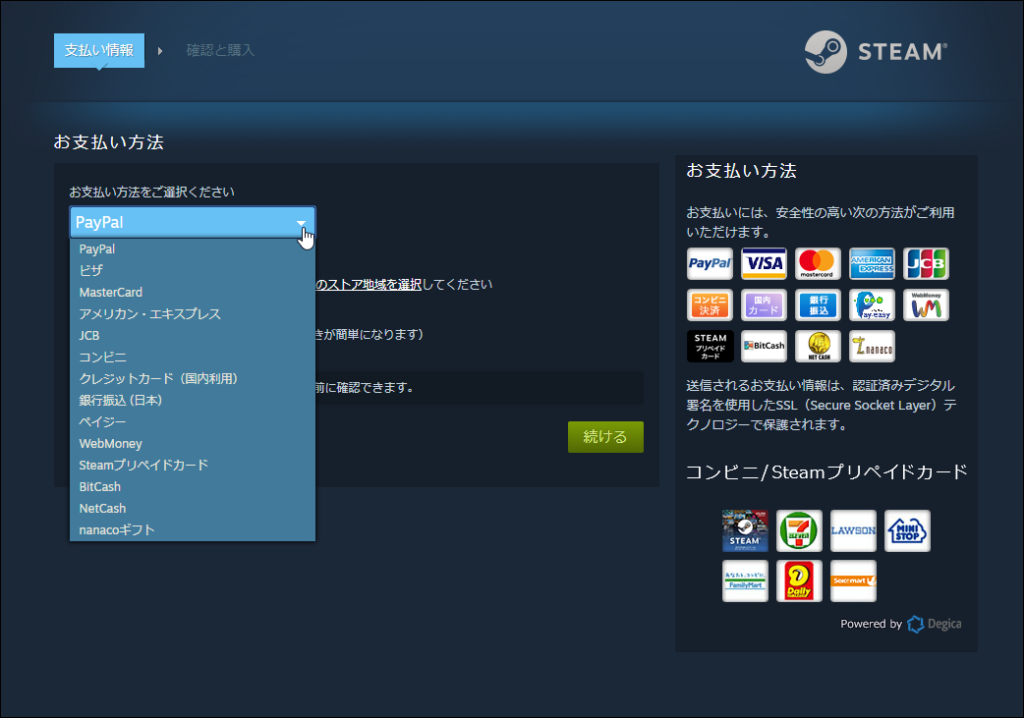
Task: Choose 銀行振込 (日本) option
Action: (193, 400)
